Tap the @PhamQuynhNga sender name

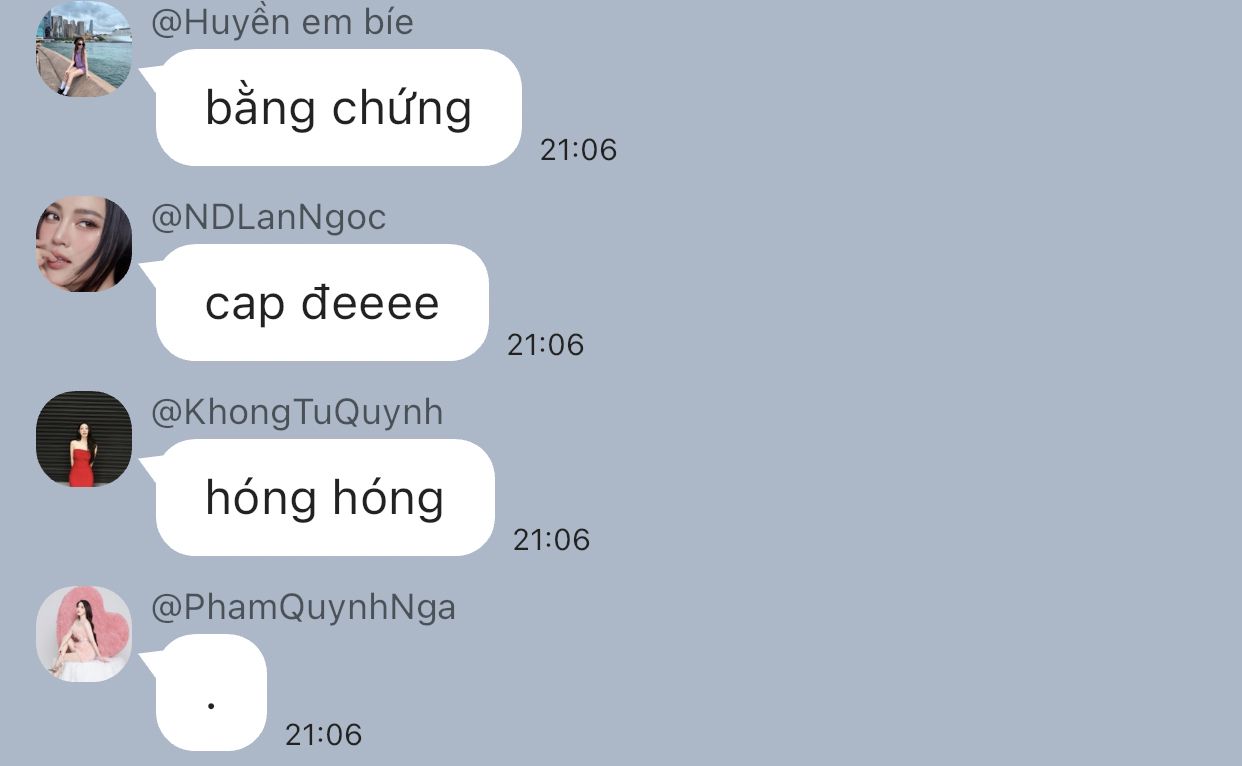[303, 607]
